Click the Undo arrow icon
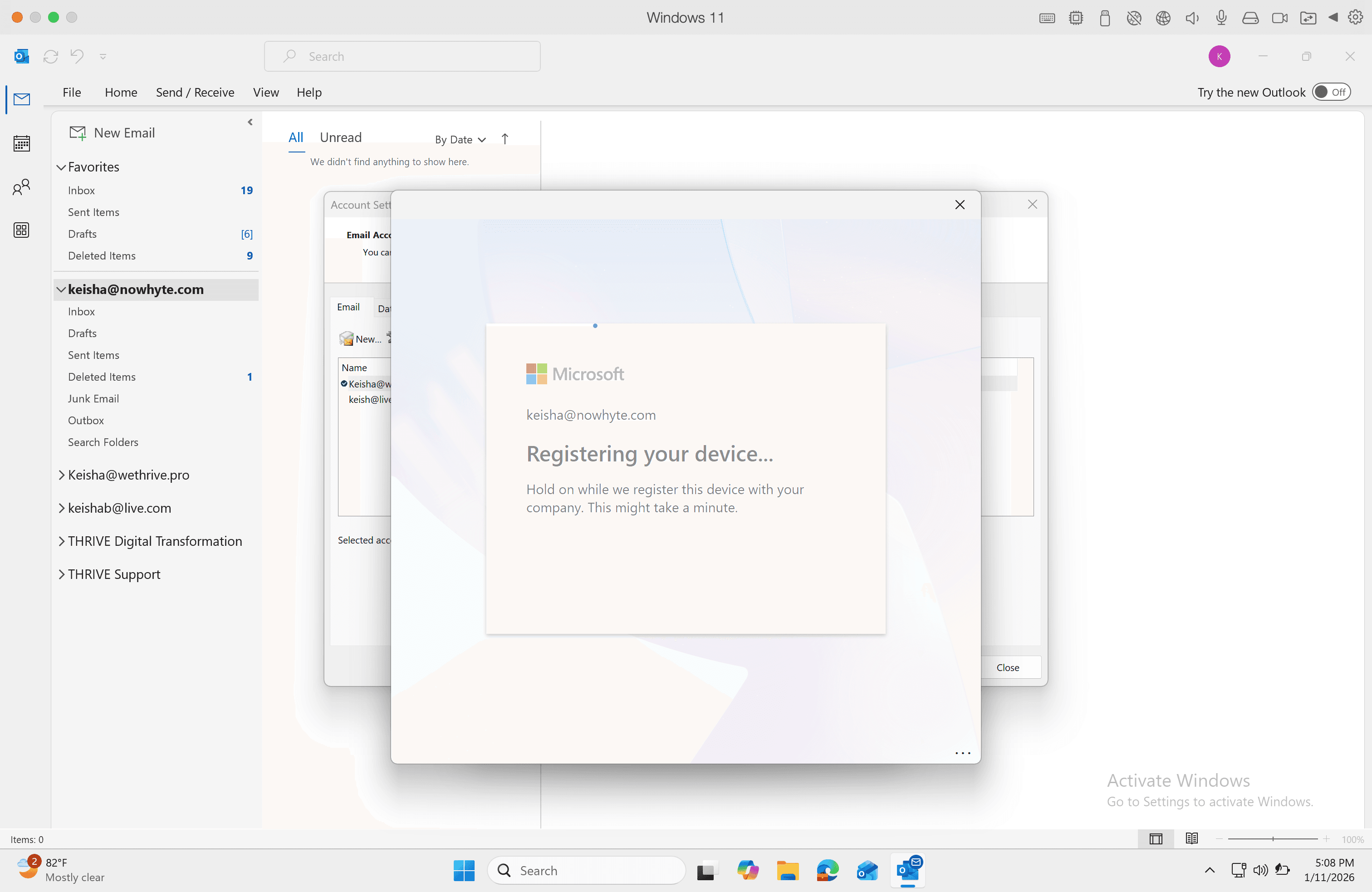This screenshot has height=892, width=1372. tap(77, 56)
